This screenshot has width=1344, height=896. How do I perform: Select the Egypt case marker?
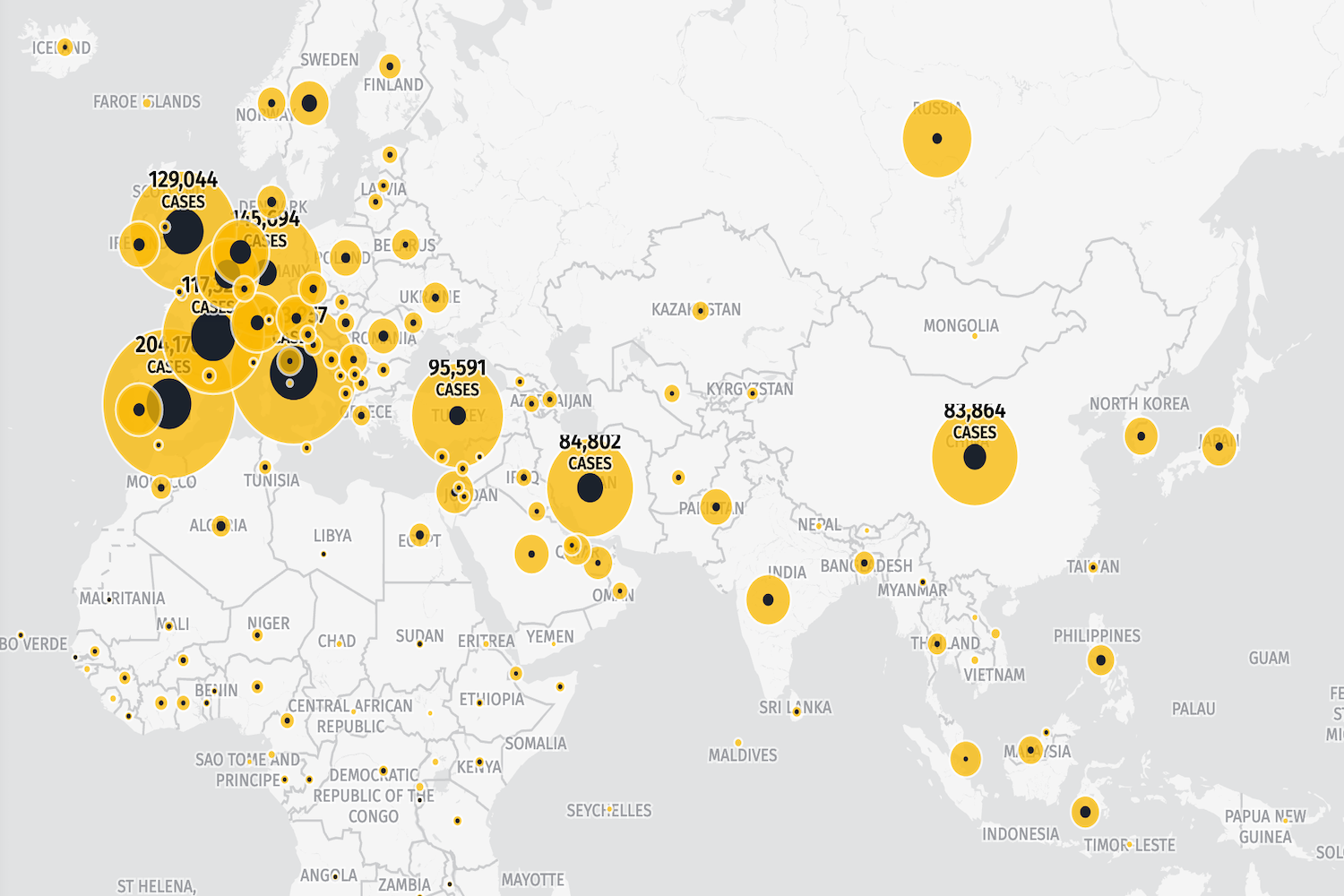tap(419, 535)
